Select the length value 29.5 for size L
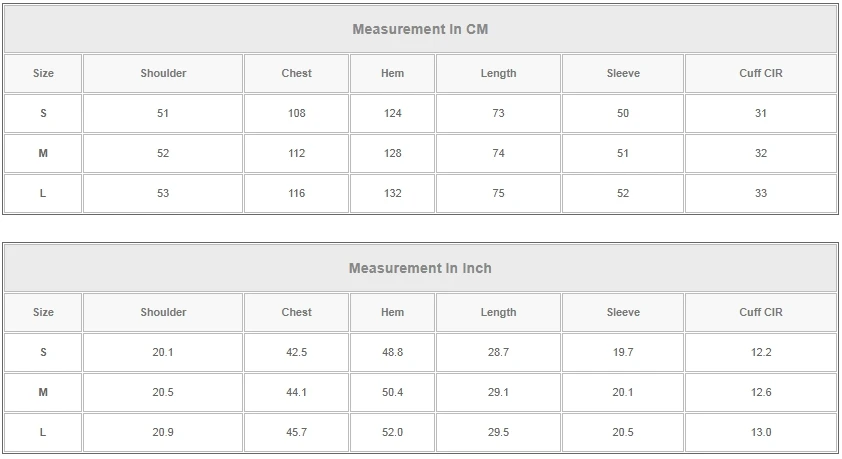Screen dimensions: 842x459 coord(498,432)
